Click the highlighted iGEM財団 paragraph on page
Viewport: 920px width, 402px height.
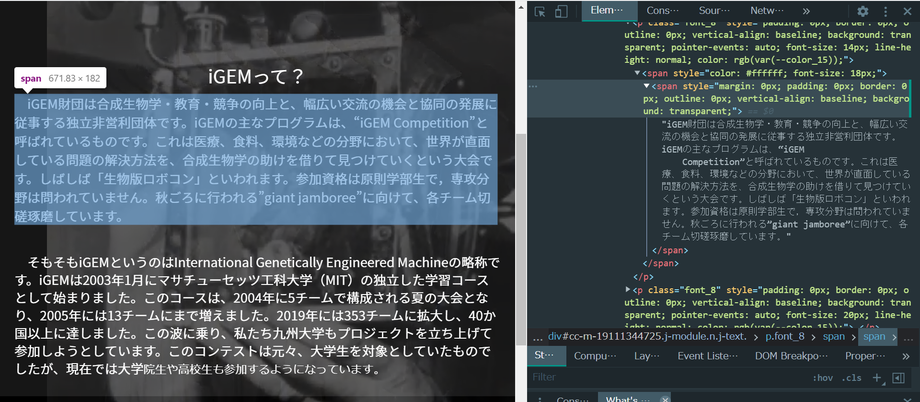(x=256, y=160)
